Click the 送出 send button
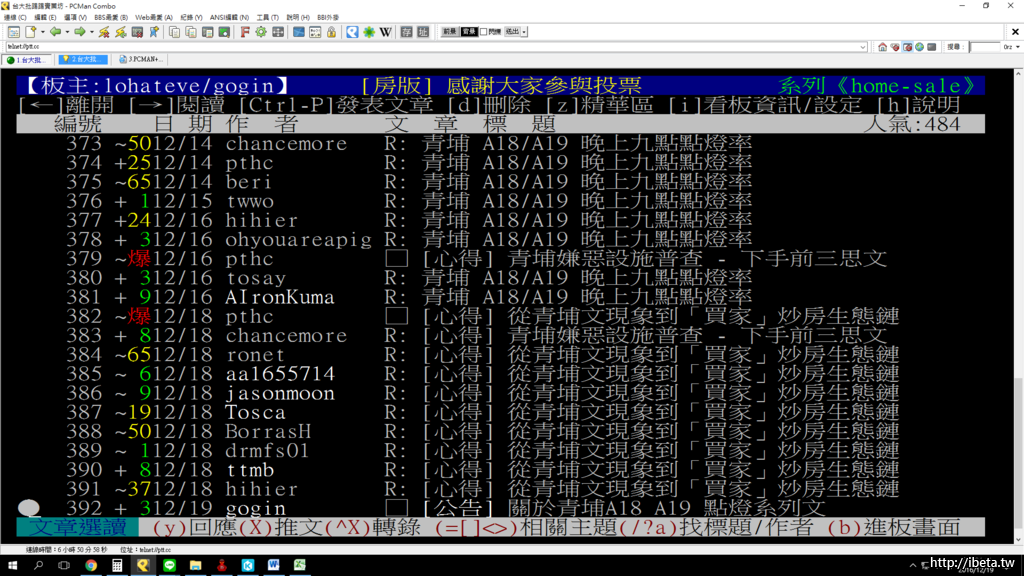1024x576 pixels. [512, 32]
